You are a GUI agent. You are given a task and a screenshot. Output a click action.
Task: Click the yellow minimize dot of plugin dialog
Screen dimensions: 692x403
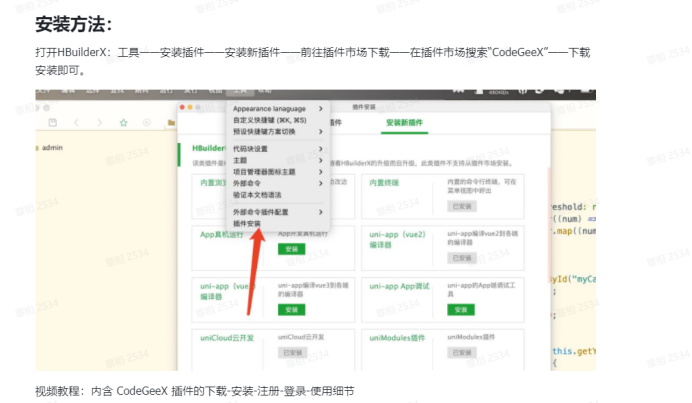coord(190,107)
